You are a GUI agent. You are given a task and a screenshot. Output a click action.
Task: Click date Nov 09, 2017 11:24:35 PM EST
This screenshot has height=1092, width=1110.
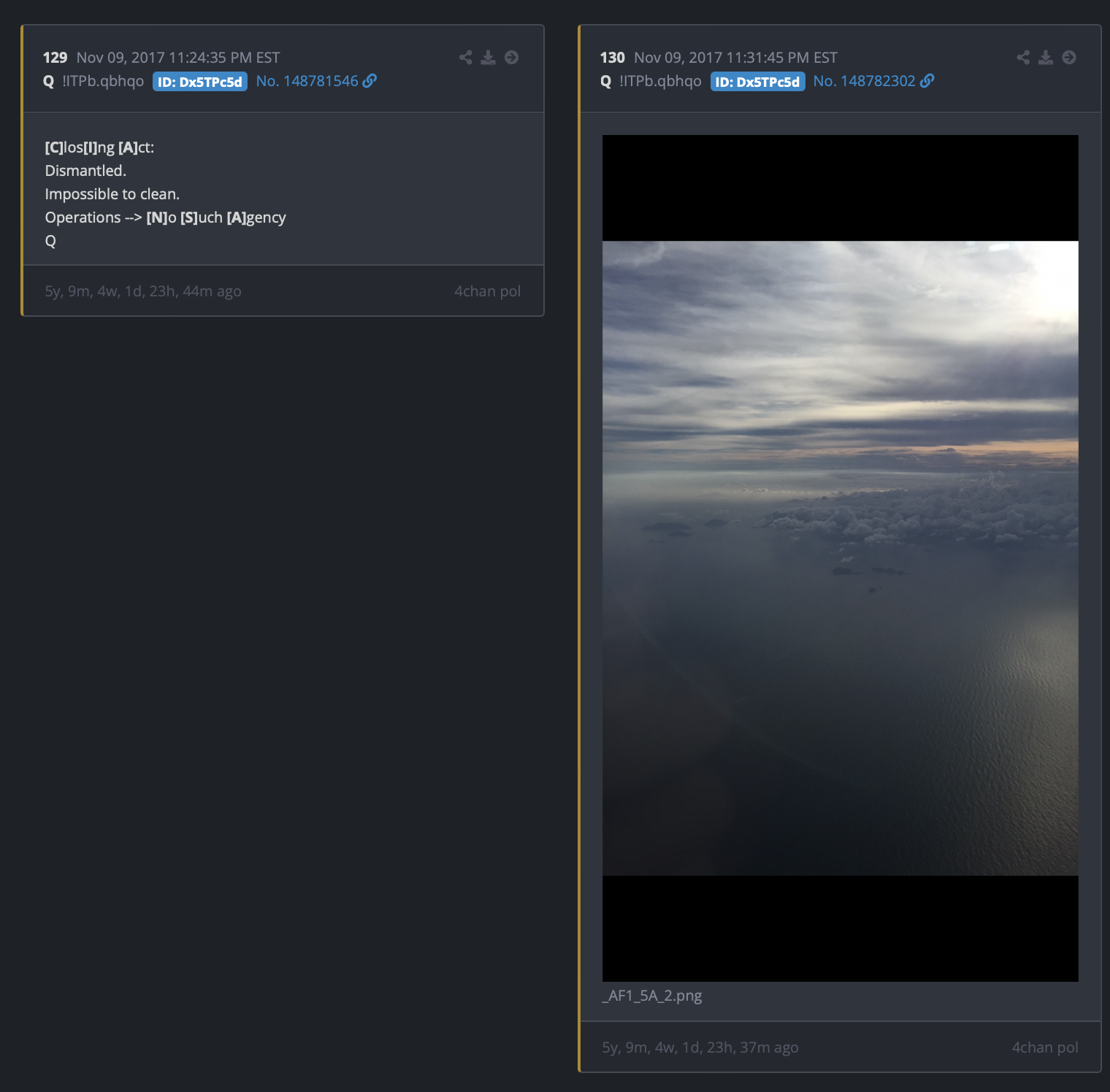(x=178, y=58)
